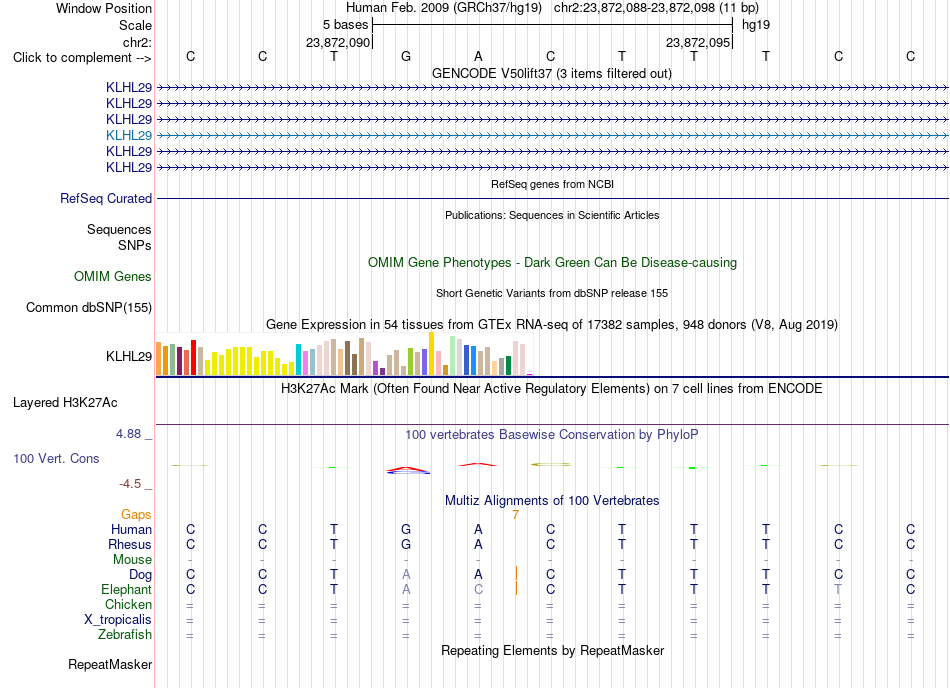
Task: Click the red bar in GTEx chart
Action: [x=194, y=357]
